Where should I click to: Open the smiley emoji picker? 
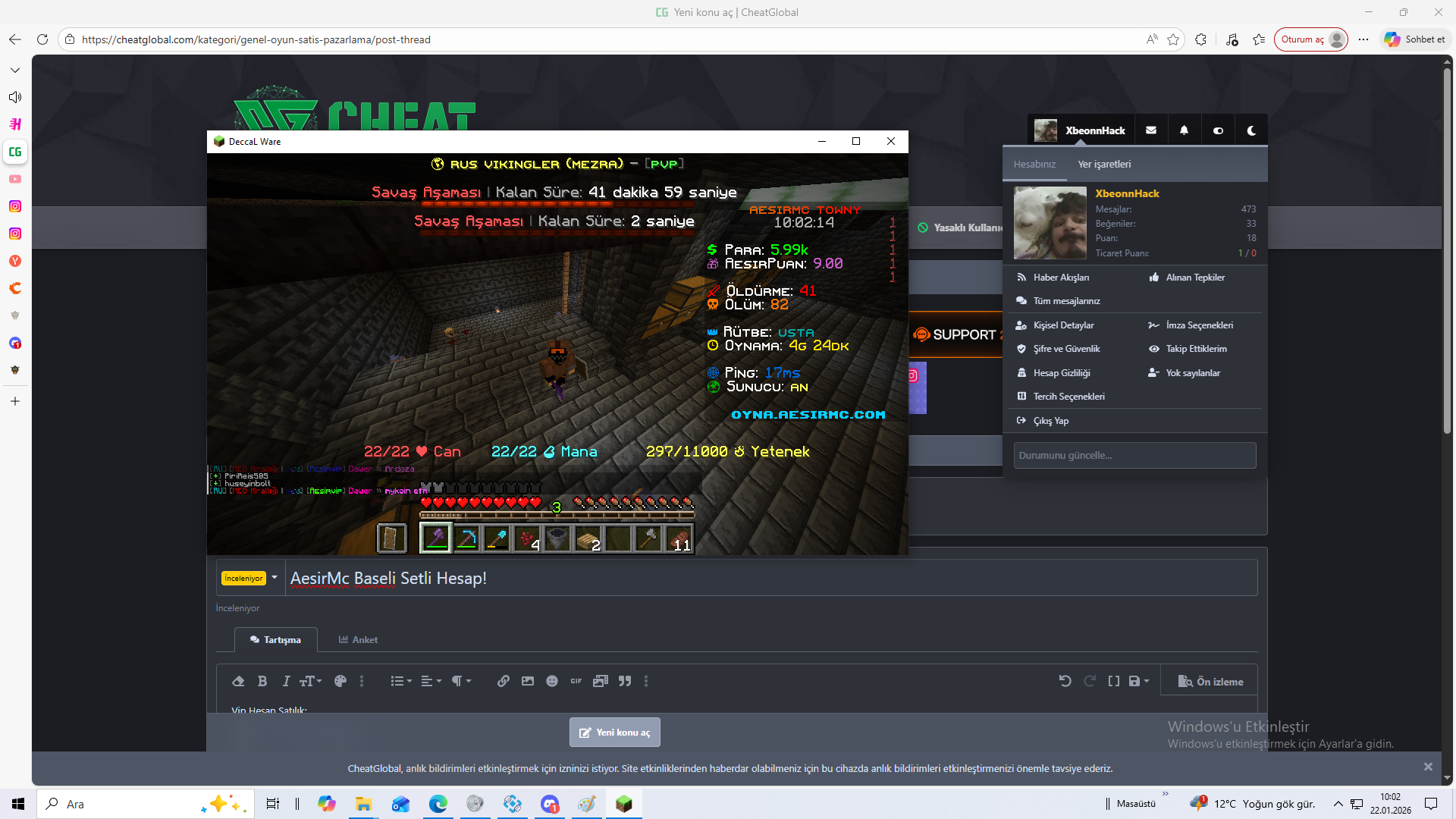[x=552, y=681]
